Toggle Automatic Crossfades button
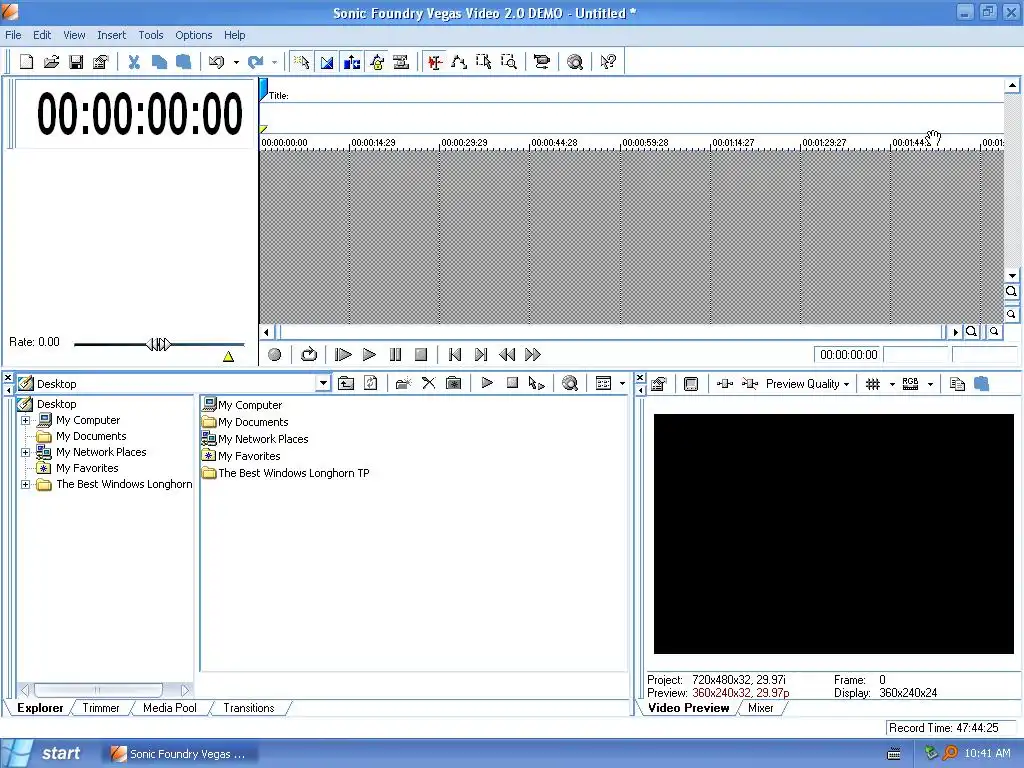 click(x=327, y=62)
